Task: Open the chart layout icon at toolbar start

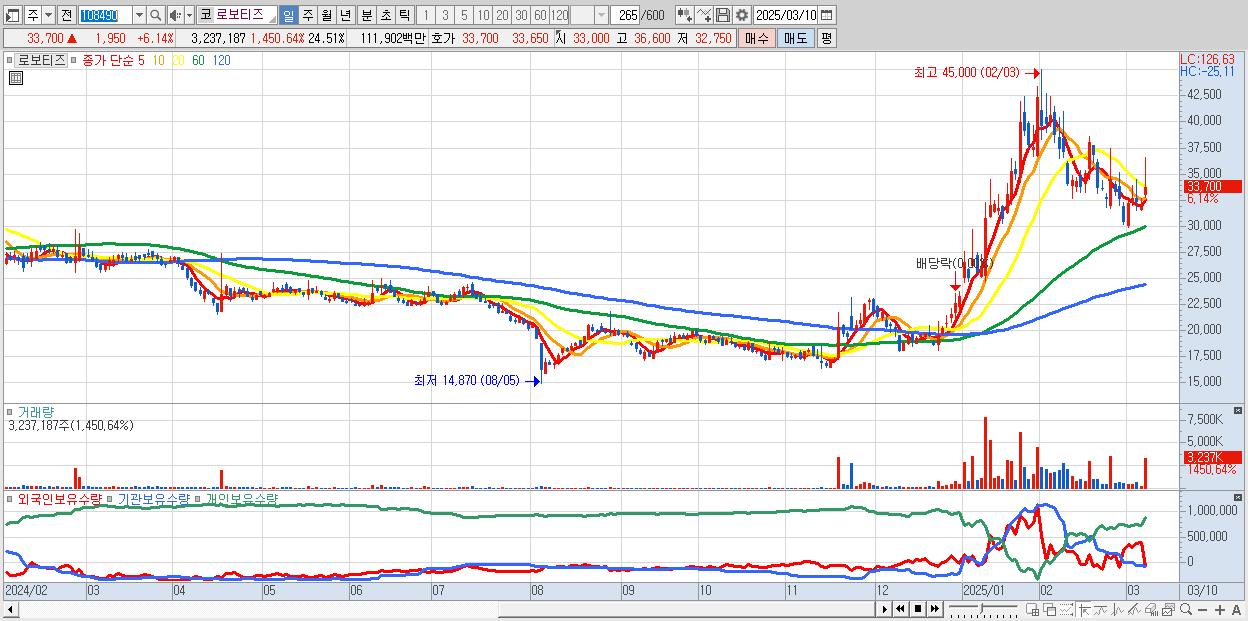Action: [x=13, y=15]
